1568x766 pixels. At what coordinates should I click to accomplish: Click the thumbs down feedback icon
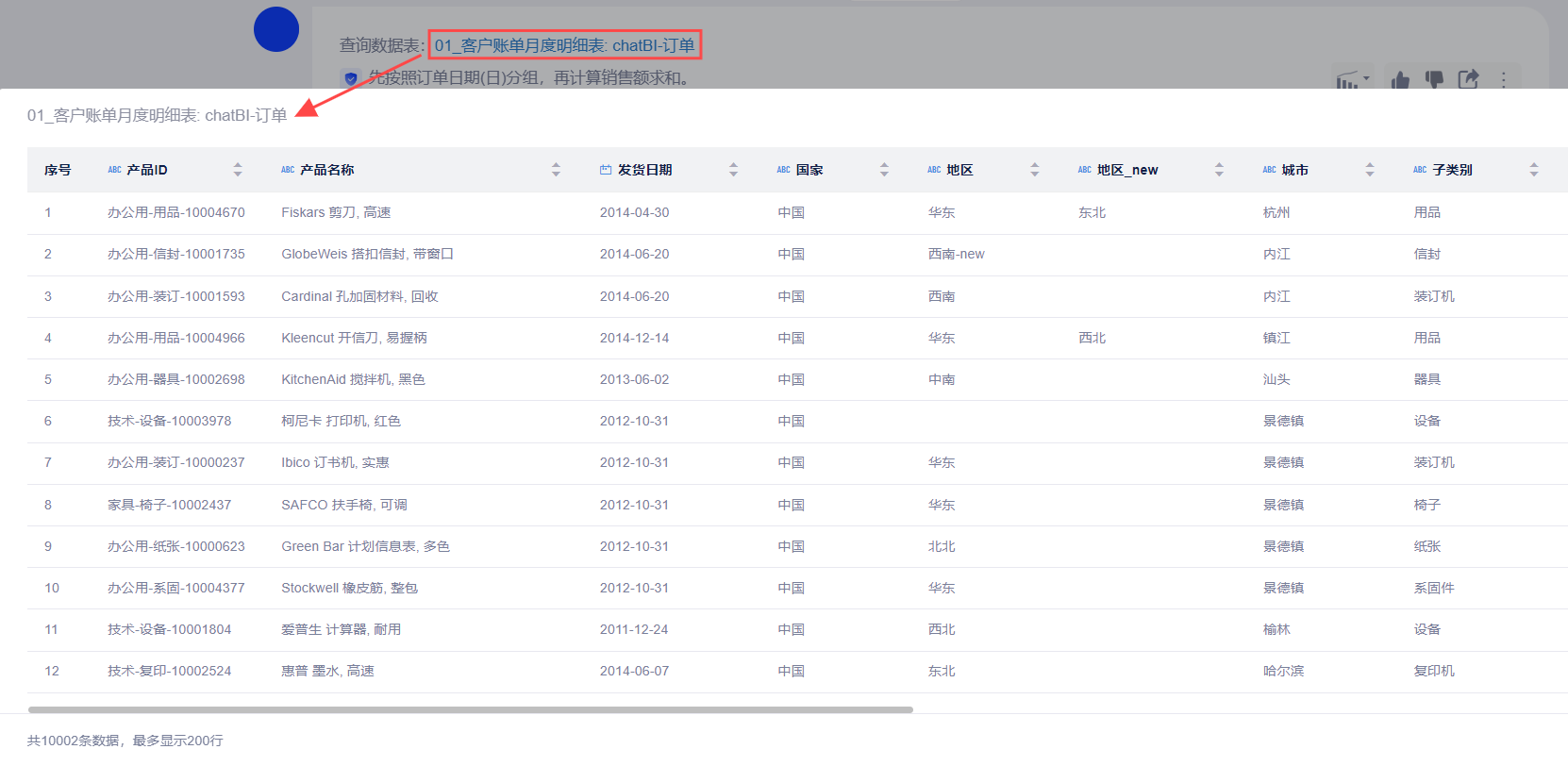[1434, 80]
